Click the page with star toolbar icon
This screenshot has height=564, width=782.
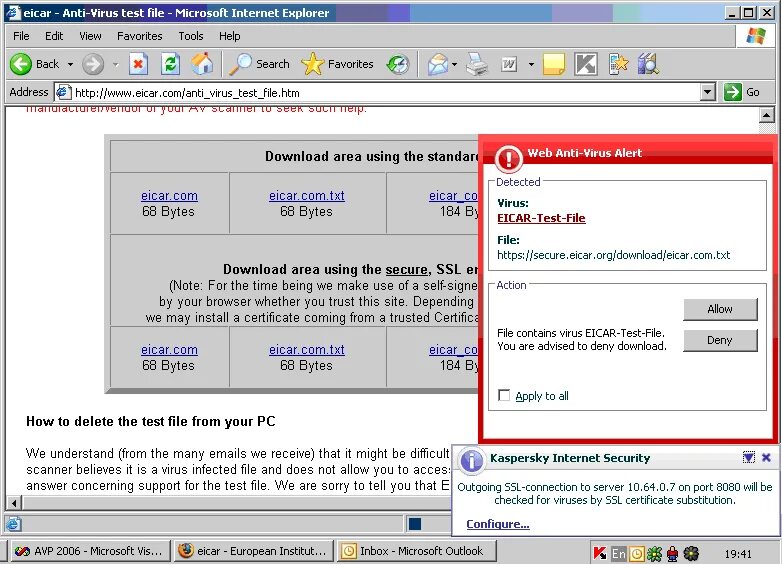pos(618,64)
